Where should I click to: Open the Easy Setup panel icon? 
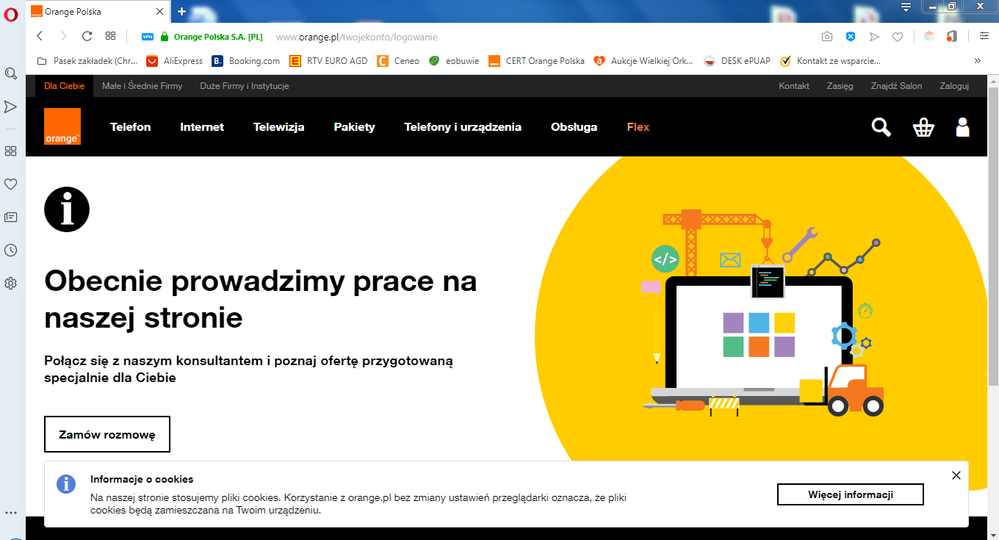point(984,36)
